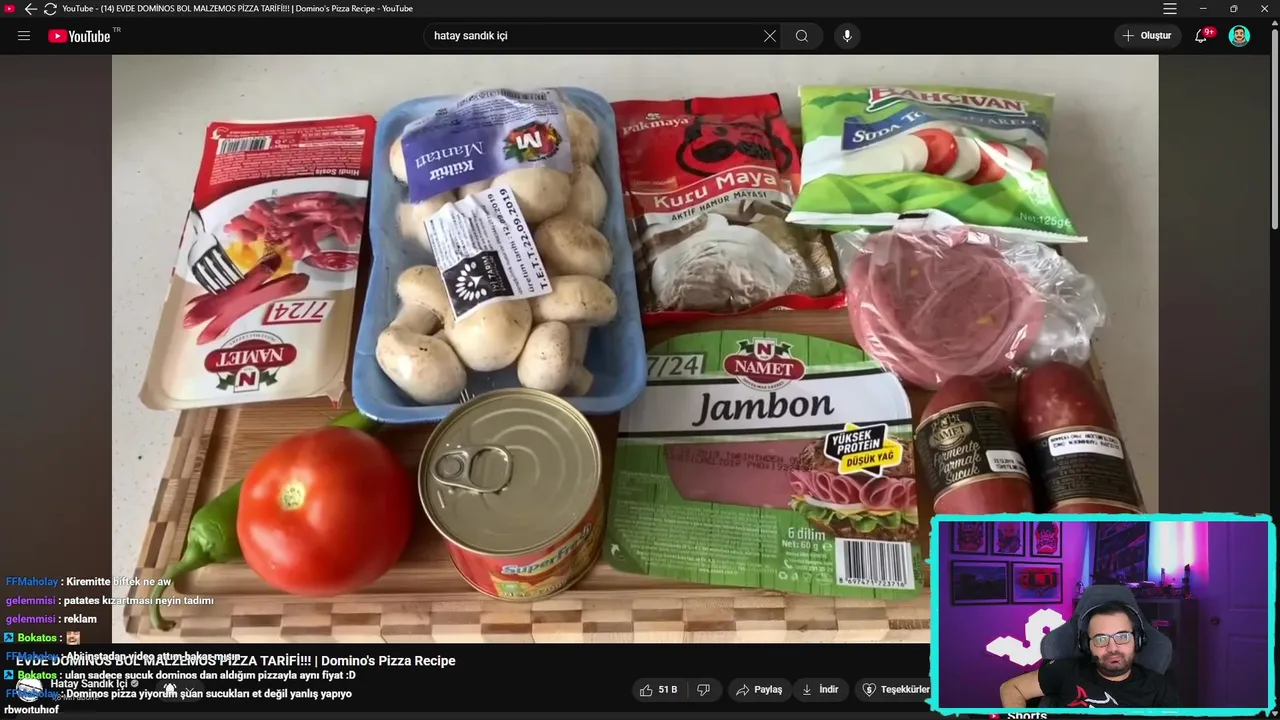The width and height of the screenshot is (1280, 720).
Task: Open the channel avatar beside Hatay Sandık İçi
Action: 28,689
